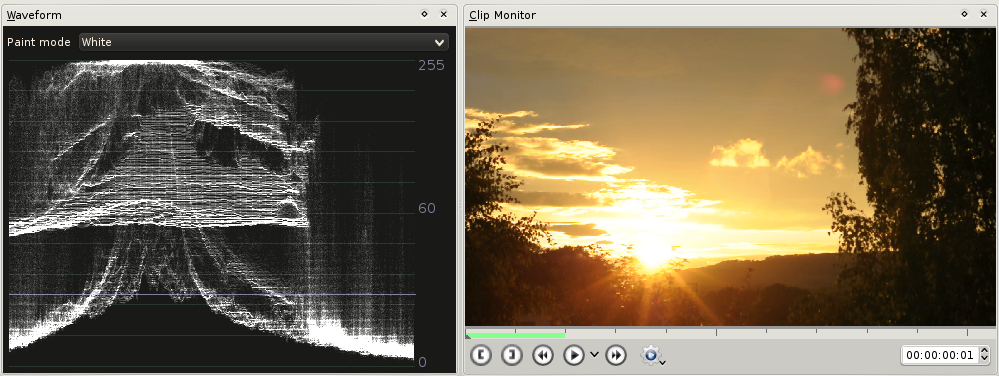Image resolution: width=999 pixels, height=376 pixels.
Task: Float the Waveform panel
Action: pos(424,14)
